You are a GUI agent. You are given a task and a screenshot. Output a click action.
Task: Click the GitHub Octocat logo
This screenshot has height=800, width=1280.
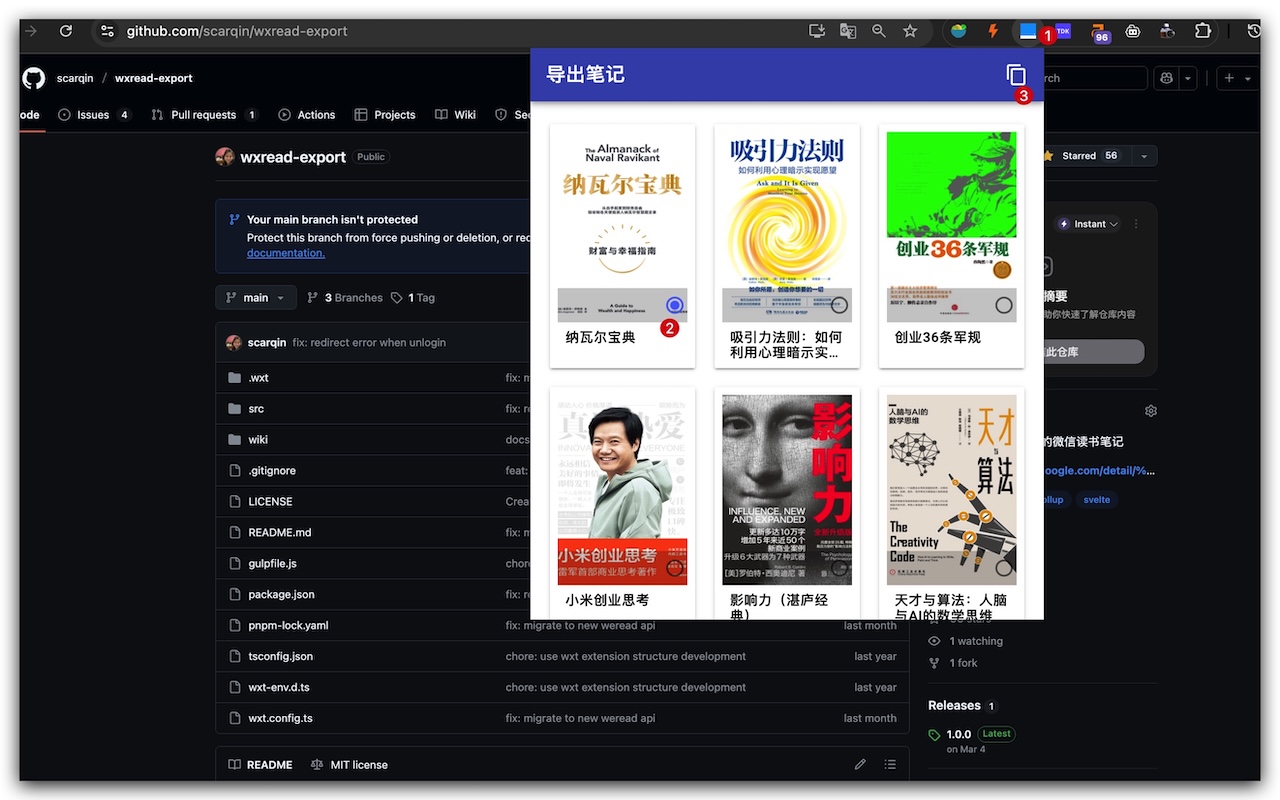[33, 78]
